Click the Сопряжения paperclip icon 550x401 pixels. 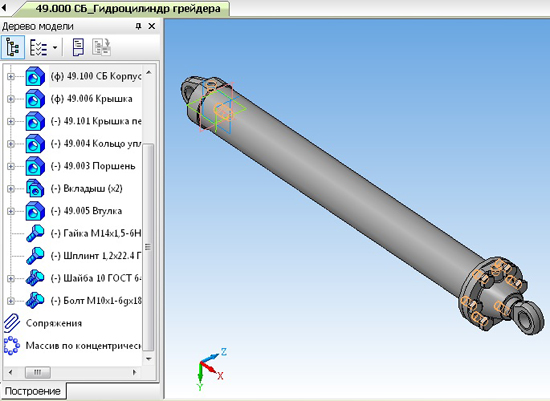[12, 323]
